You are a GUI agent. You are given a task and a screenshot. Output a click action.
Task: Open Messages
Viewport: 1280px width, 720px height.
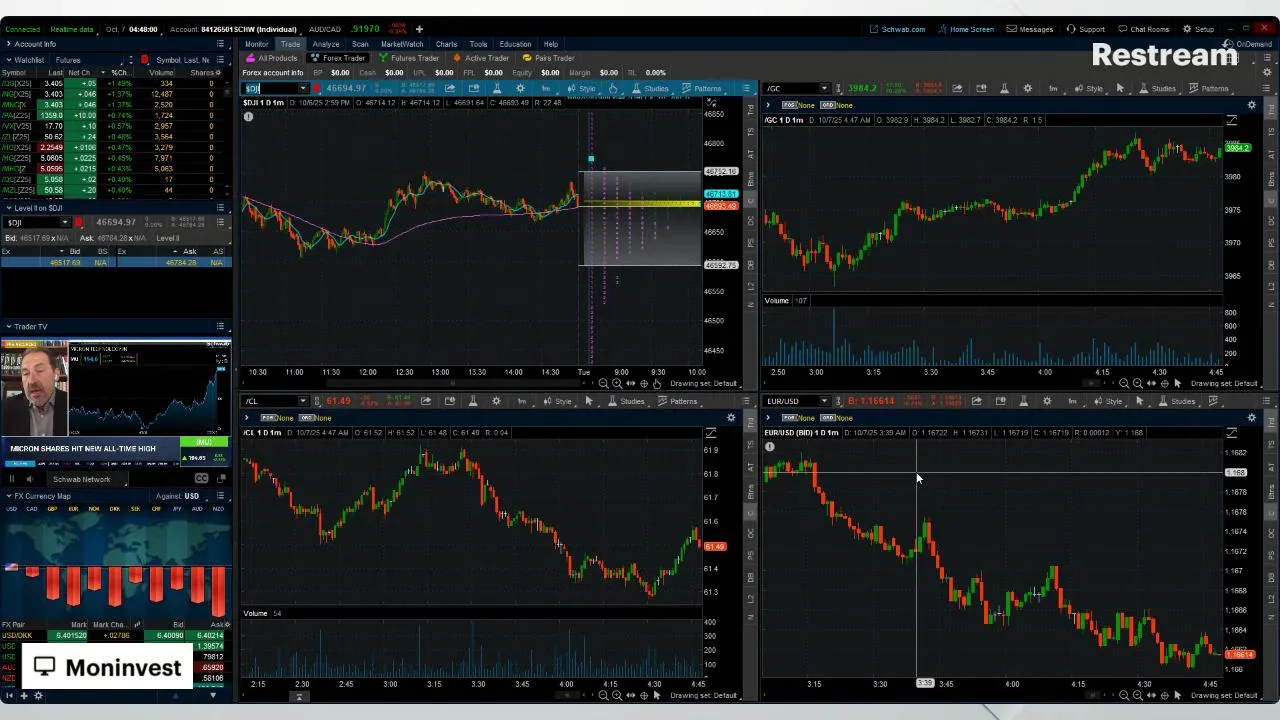click(x=1030, y=29)
